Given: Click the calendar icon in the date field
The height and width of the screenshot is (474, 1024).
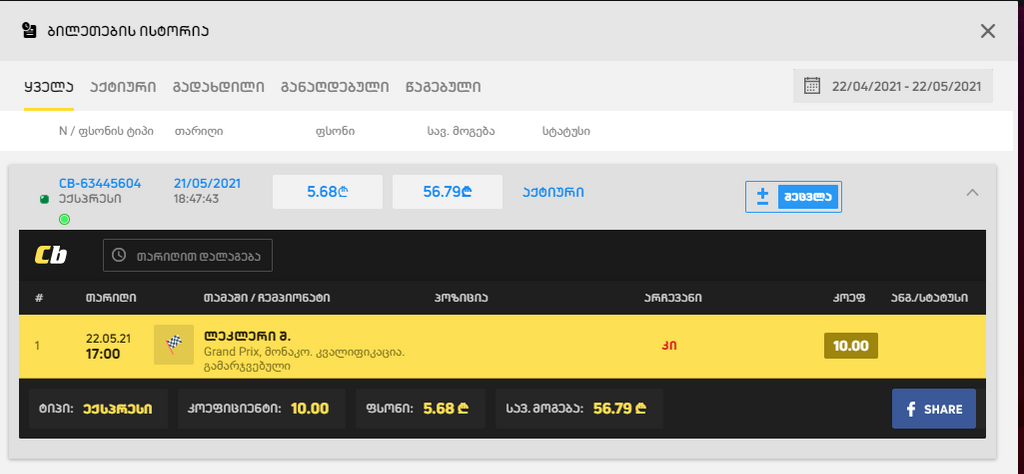Looking at the screenshot, I should click(812, 86).
